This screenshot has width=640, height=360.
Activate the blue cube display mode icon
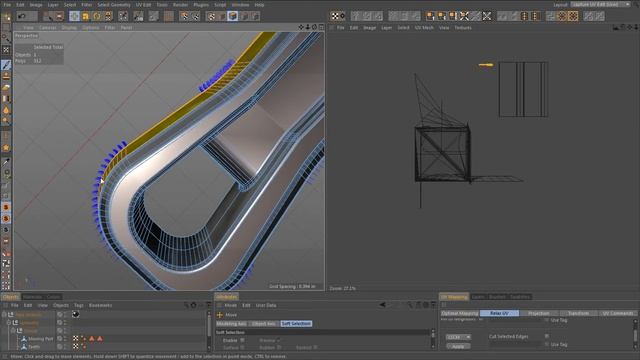tap(233, 16)
